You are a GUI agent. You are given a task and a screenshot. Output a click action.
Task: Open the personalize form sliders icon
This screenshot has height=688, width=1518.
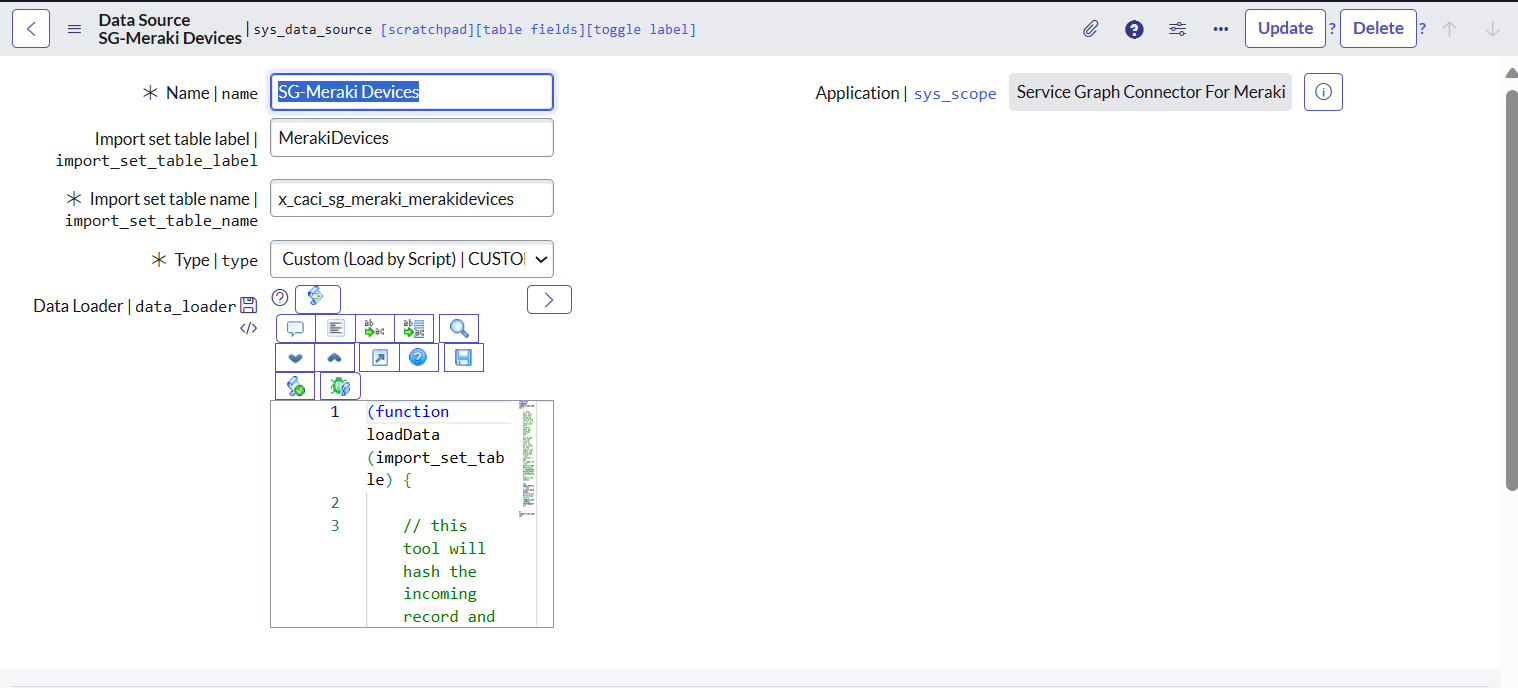pos(1177,29)
